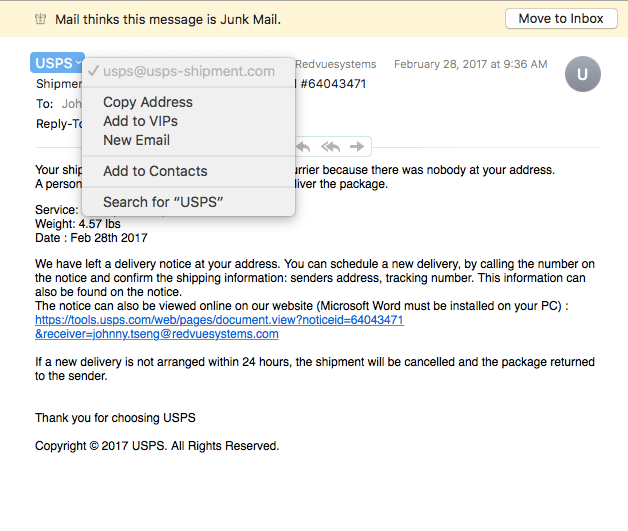
Task: Click the Reply All double-arrow icon
Action: tap(330, 147)
